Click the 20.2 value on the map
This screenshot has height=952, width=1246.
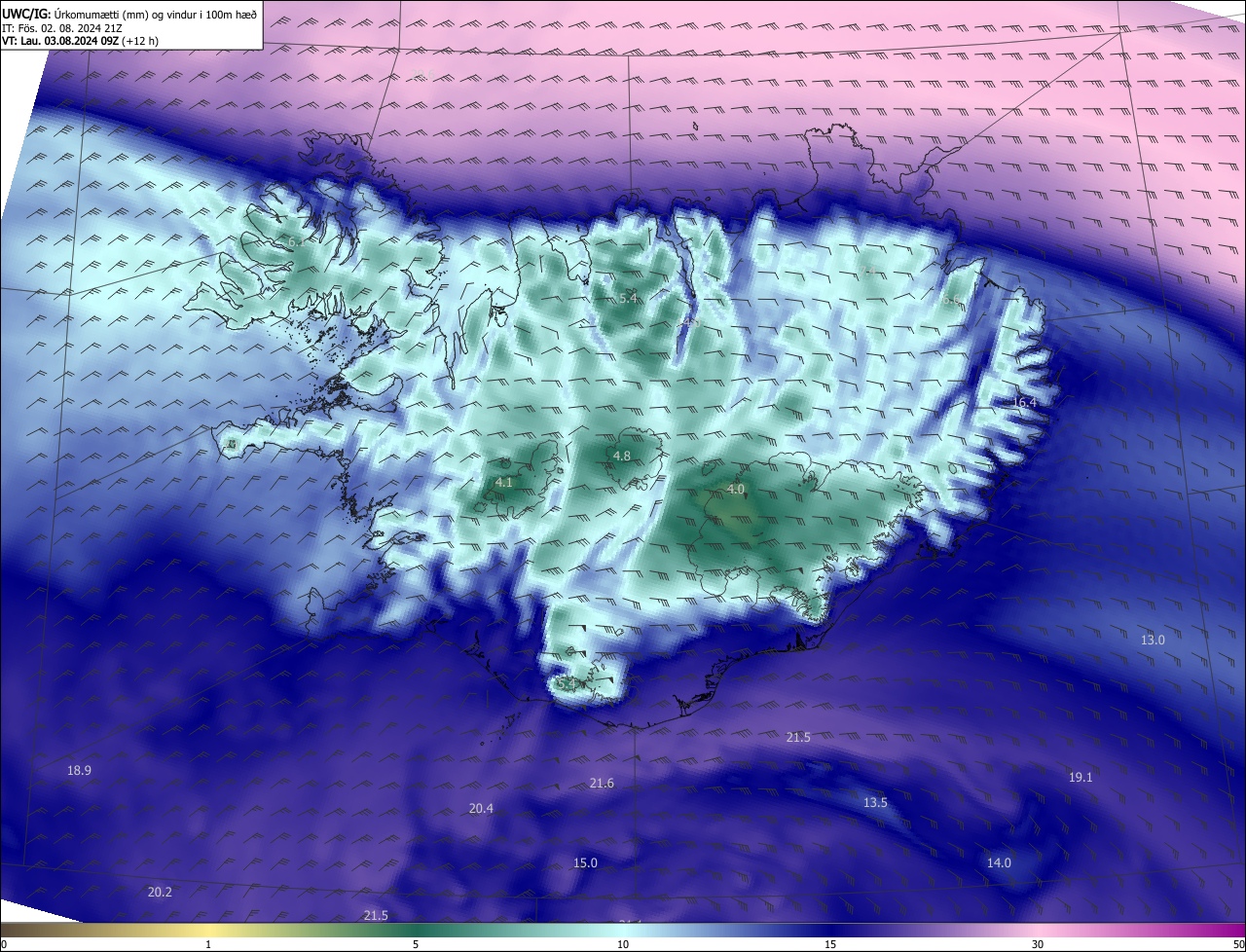coord(160,893)
